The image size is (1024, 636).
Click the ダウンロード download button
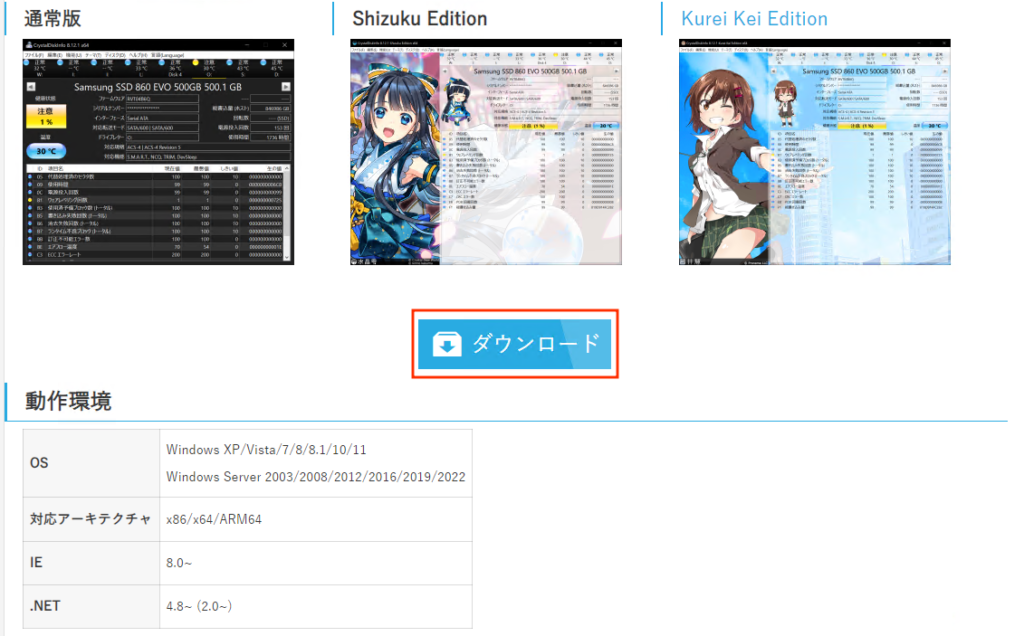pos(515,343)
